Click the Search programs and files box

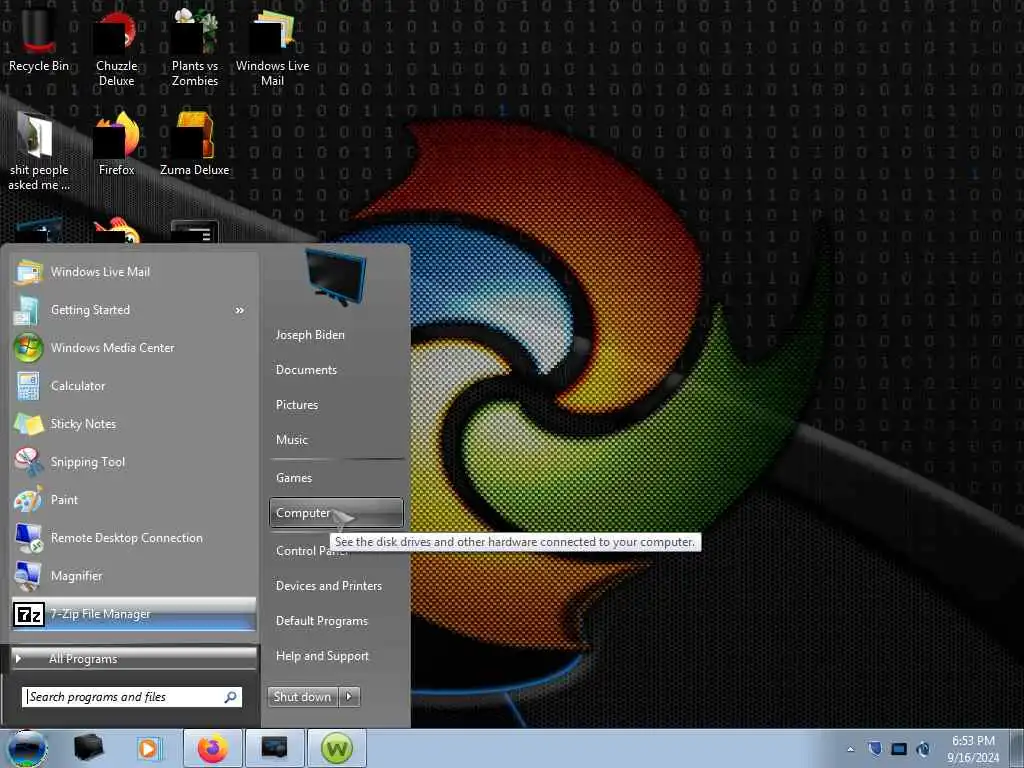pos(132,697)
